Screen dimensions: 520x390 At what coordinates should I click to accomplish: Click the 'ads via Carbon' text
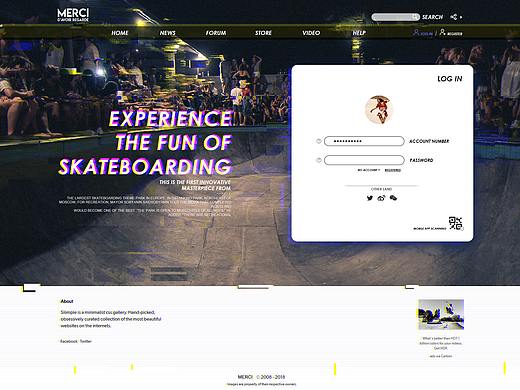click(441, 356)
